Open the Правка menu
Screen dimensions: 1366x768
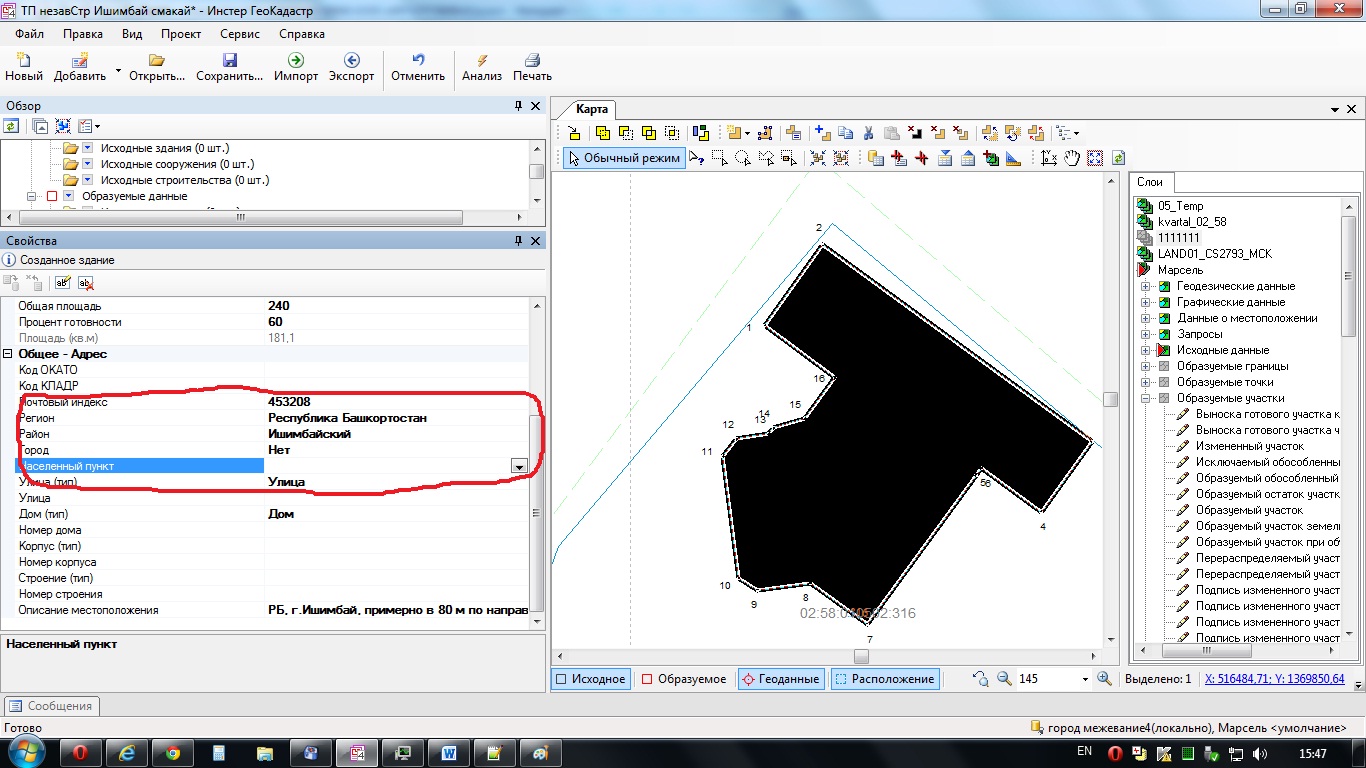point(83,33)
